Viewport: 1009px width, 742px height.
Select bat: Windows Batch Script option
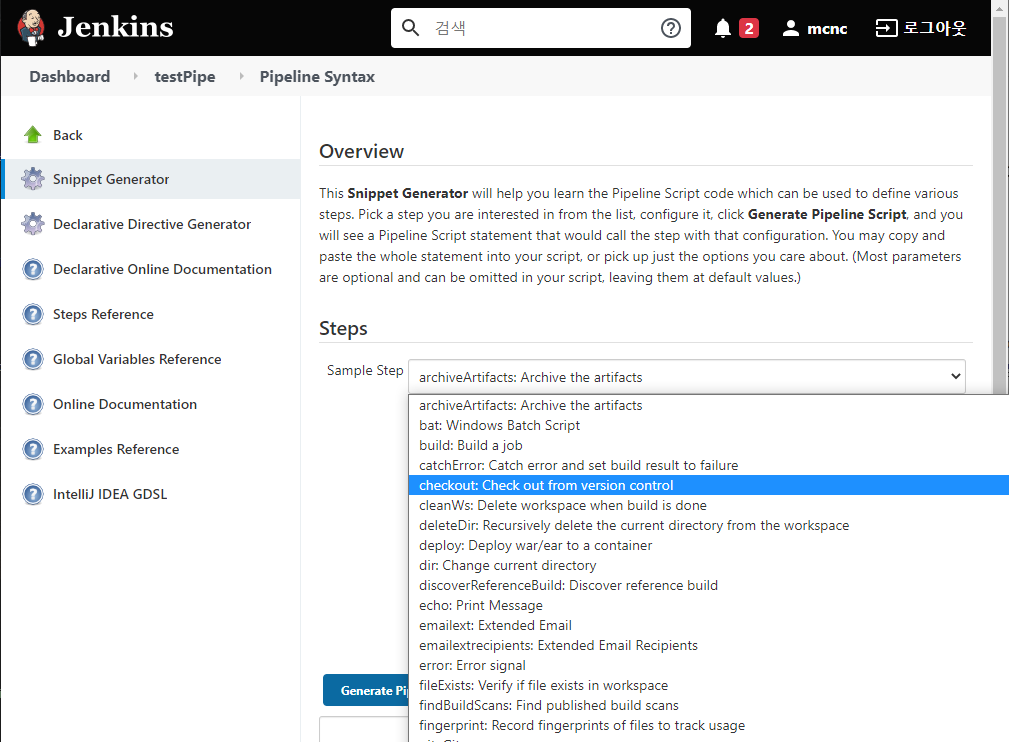pos(708,425)
